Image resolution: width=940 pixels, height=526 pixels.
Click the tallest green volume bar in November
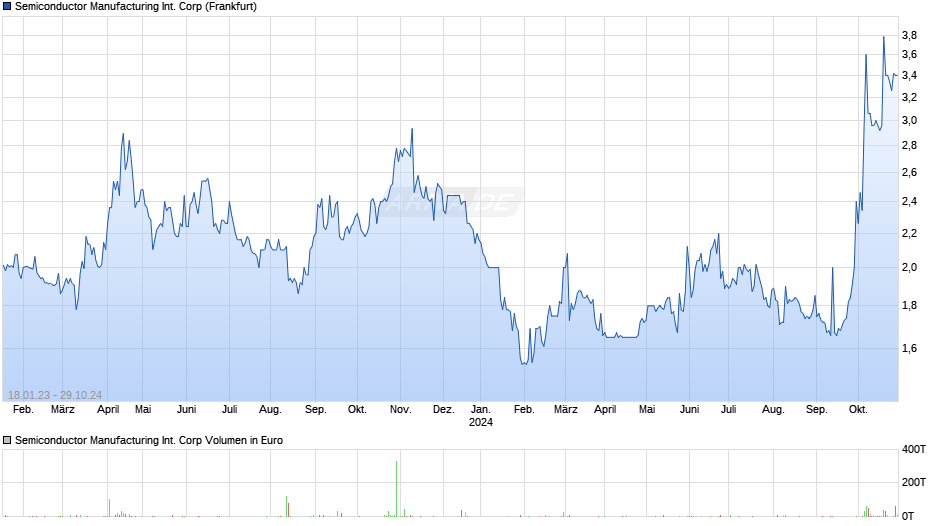point(396,488)
